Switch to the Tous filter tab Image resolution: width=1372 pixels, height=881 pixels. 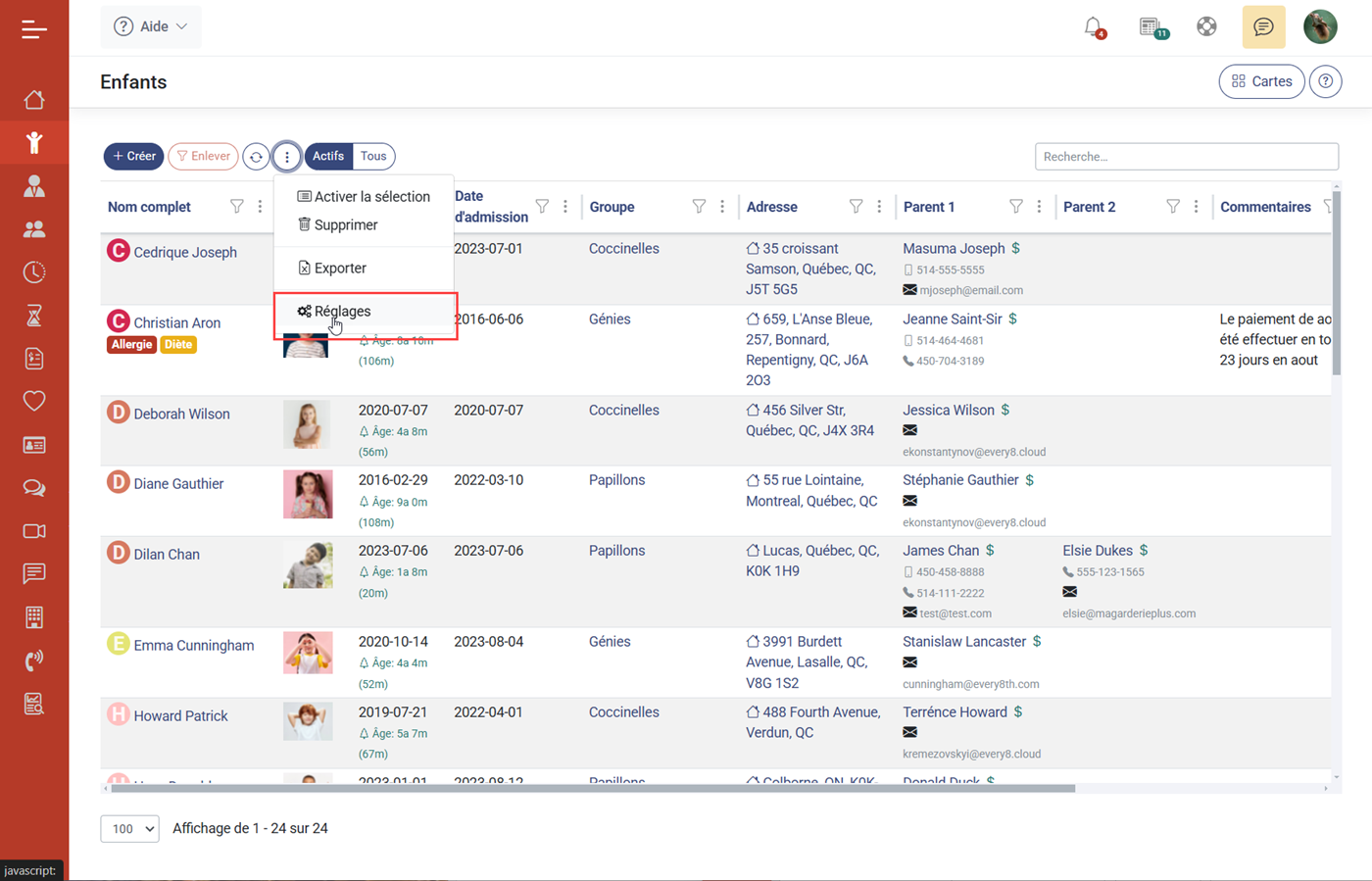click(x=372, y=156)
